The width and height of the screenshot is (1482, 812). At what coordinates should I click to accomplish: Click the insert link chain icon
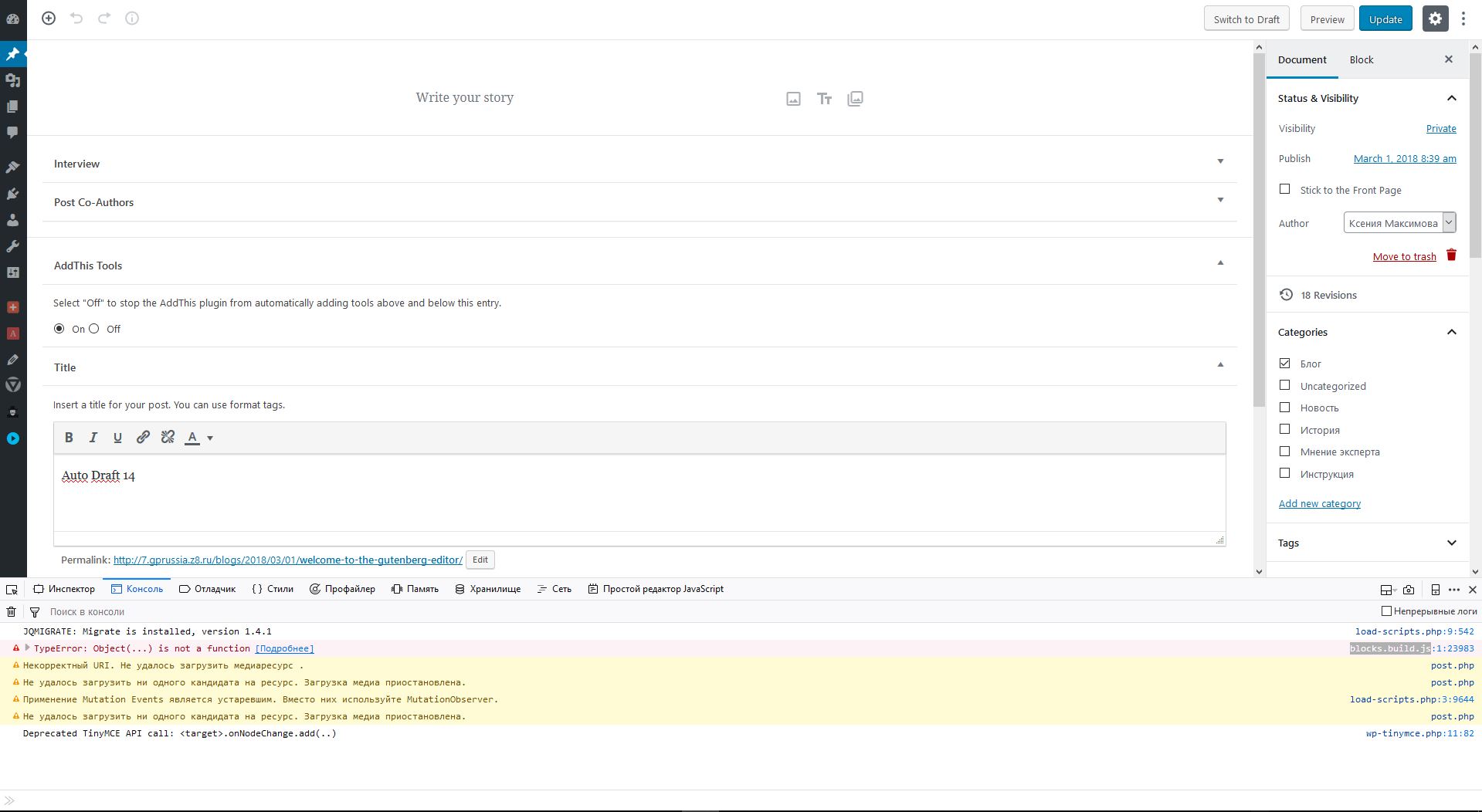[x=143, y=438]
